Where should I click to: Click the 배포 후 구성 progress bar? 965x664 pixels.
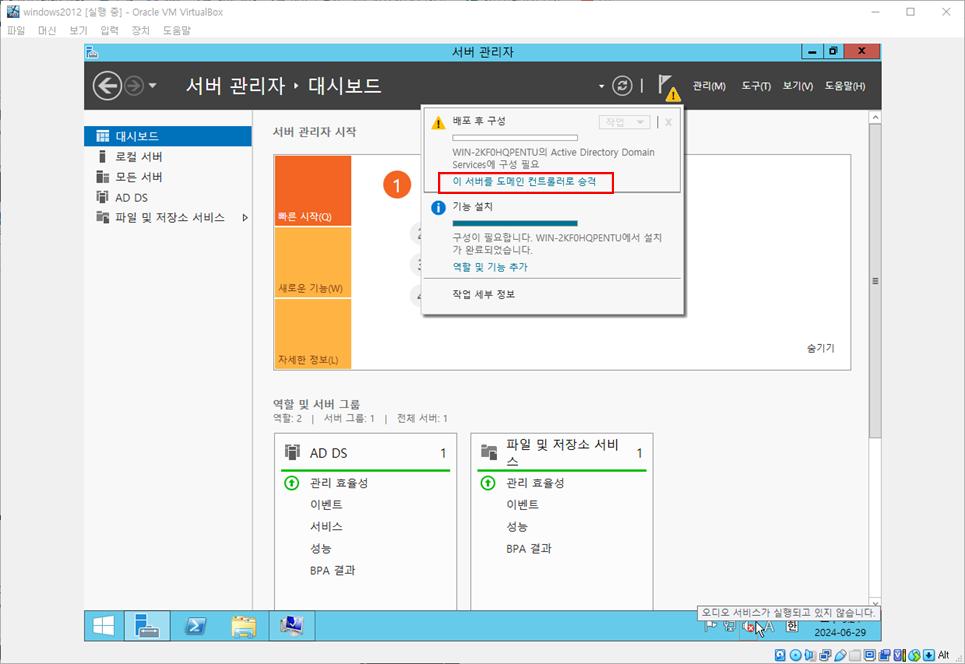pyautogui.click(x=515, y=138)
